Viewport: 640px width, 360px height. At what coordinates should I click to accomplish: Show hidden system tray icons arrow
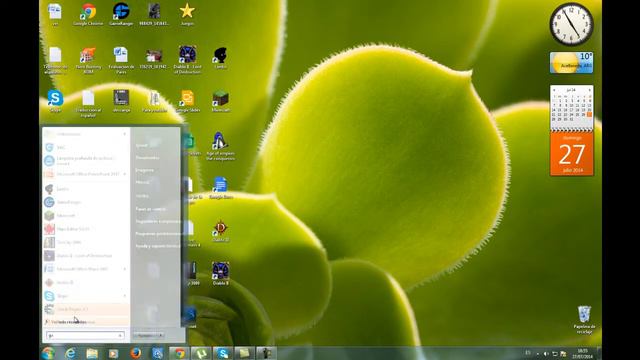pos(538,354)
